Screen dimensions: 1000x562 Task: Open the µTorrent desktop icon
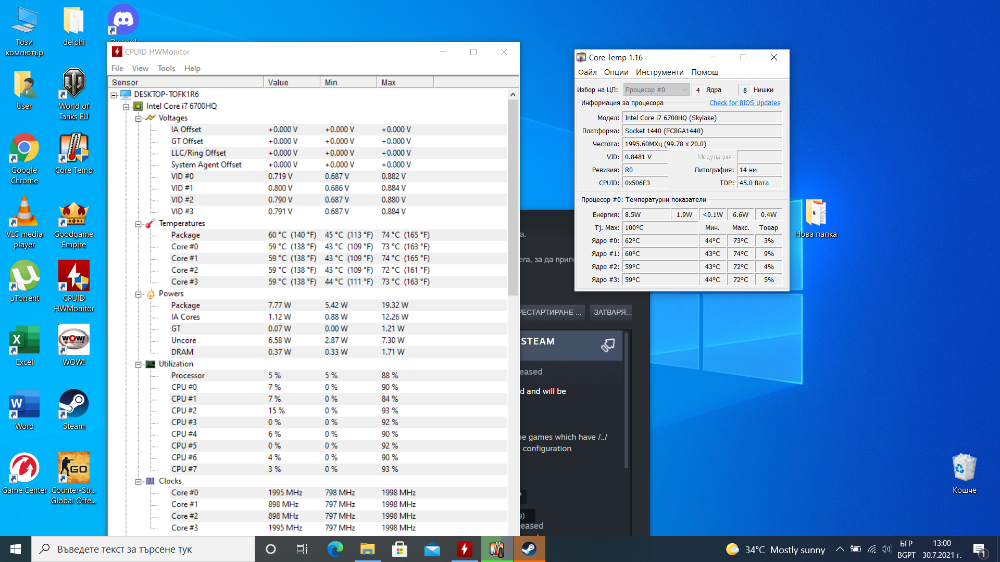tap(24, 281)
